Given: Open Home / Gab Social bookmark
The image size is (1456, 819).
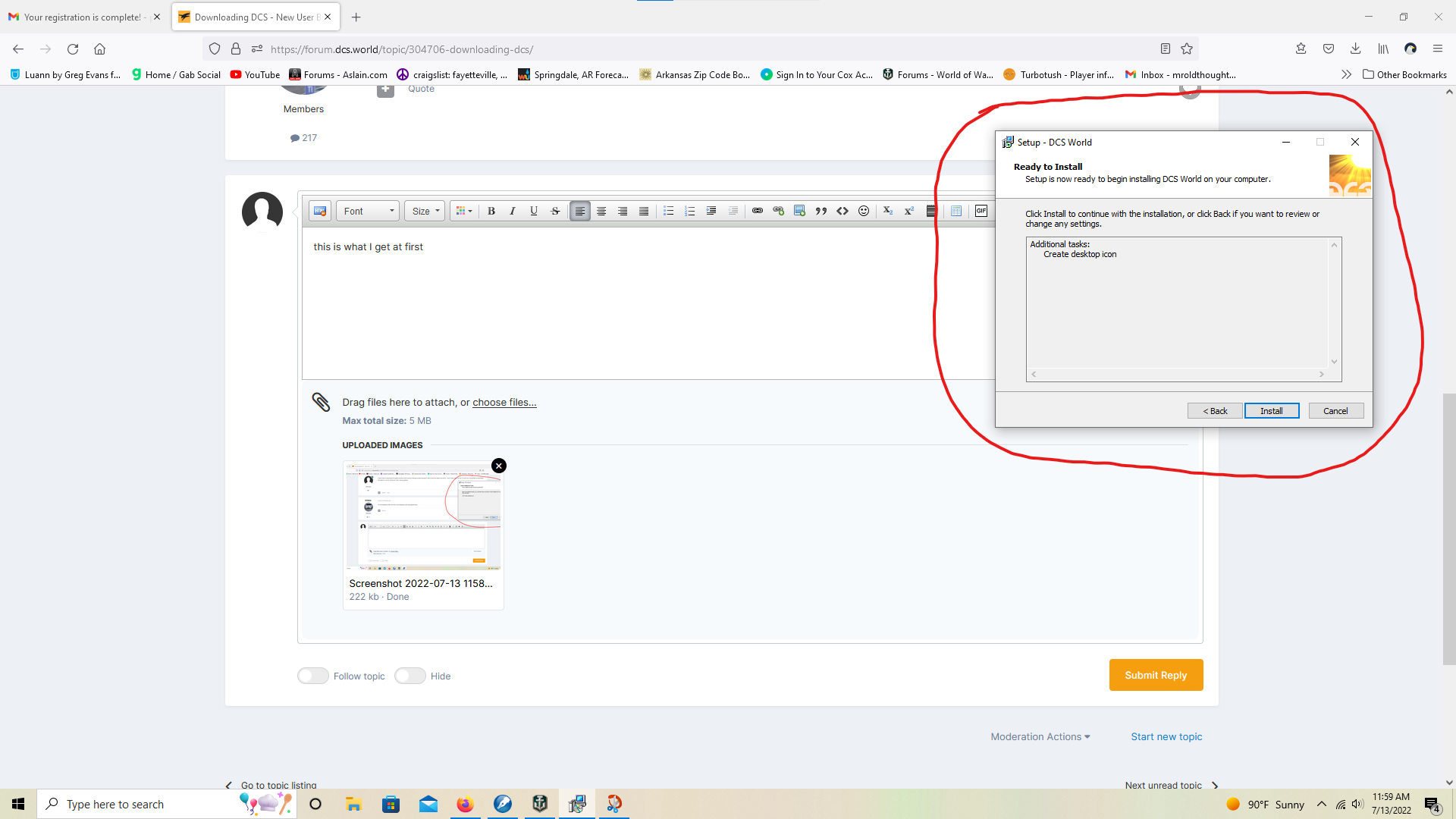Looking at the screenshot, I should 176,74.
